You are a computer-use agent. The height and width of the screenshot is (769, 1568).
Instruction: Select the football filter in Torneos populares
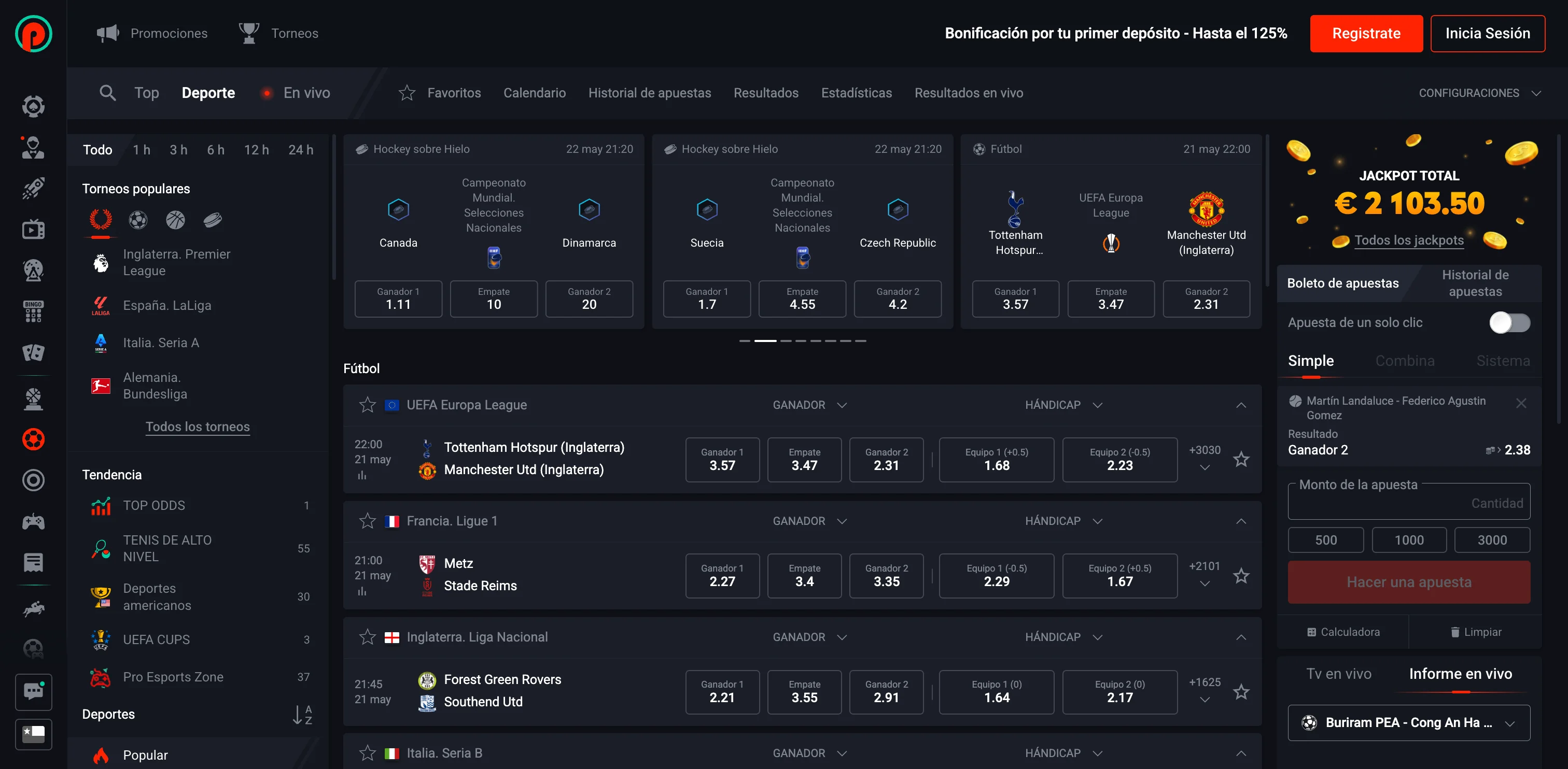click(138, 220)
